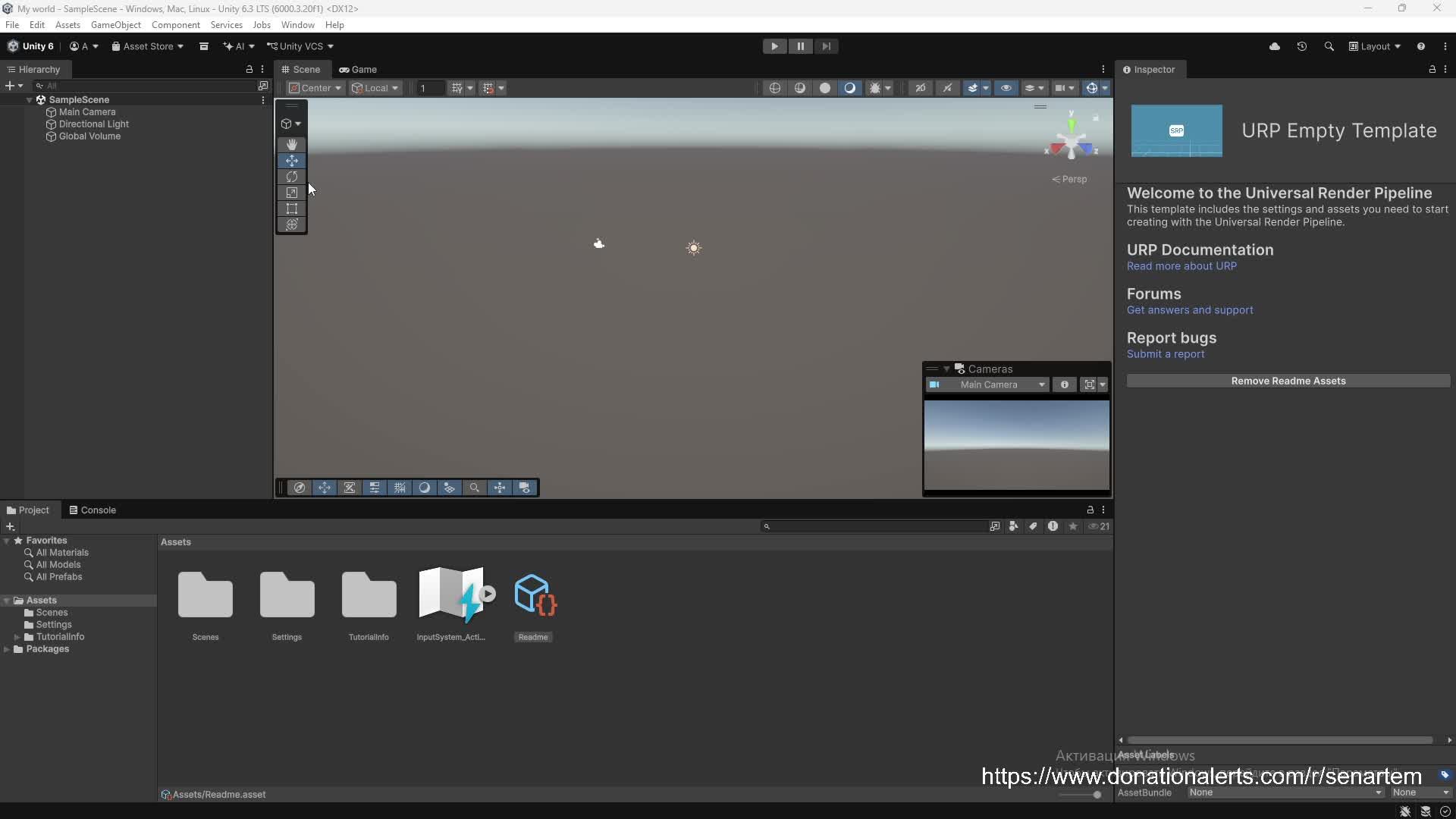Click the camera info icon in Cameras overlay

1064,384
